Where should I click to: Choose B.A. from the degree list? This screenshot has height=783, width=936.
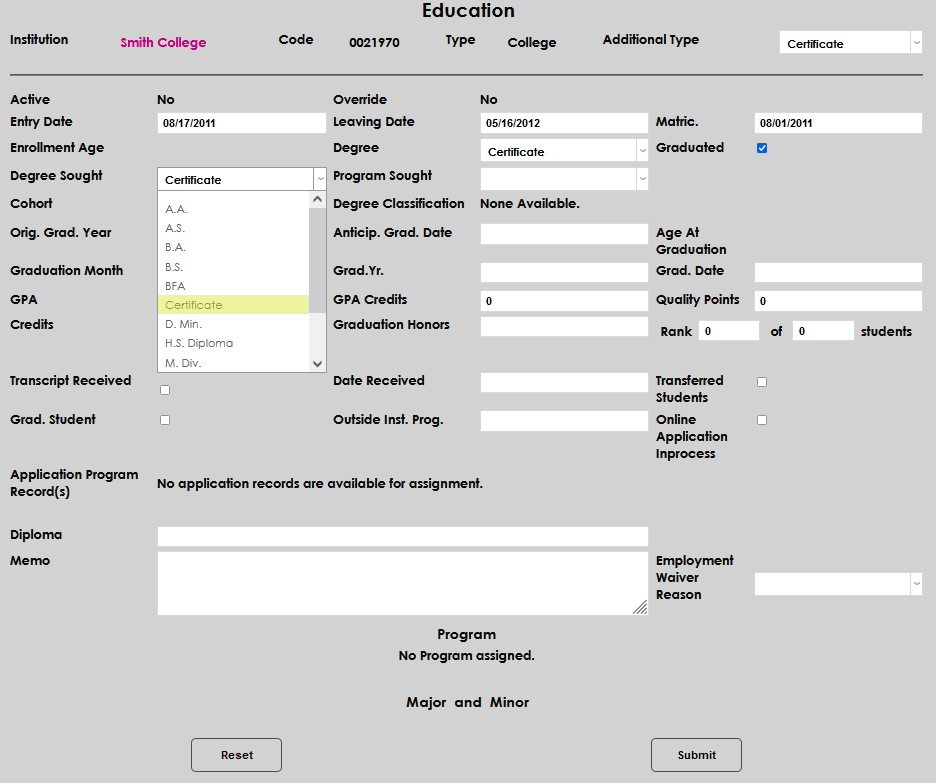pyautogui.click(x=176, y=247)
